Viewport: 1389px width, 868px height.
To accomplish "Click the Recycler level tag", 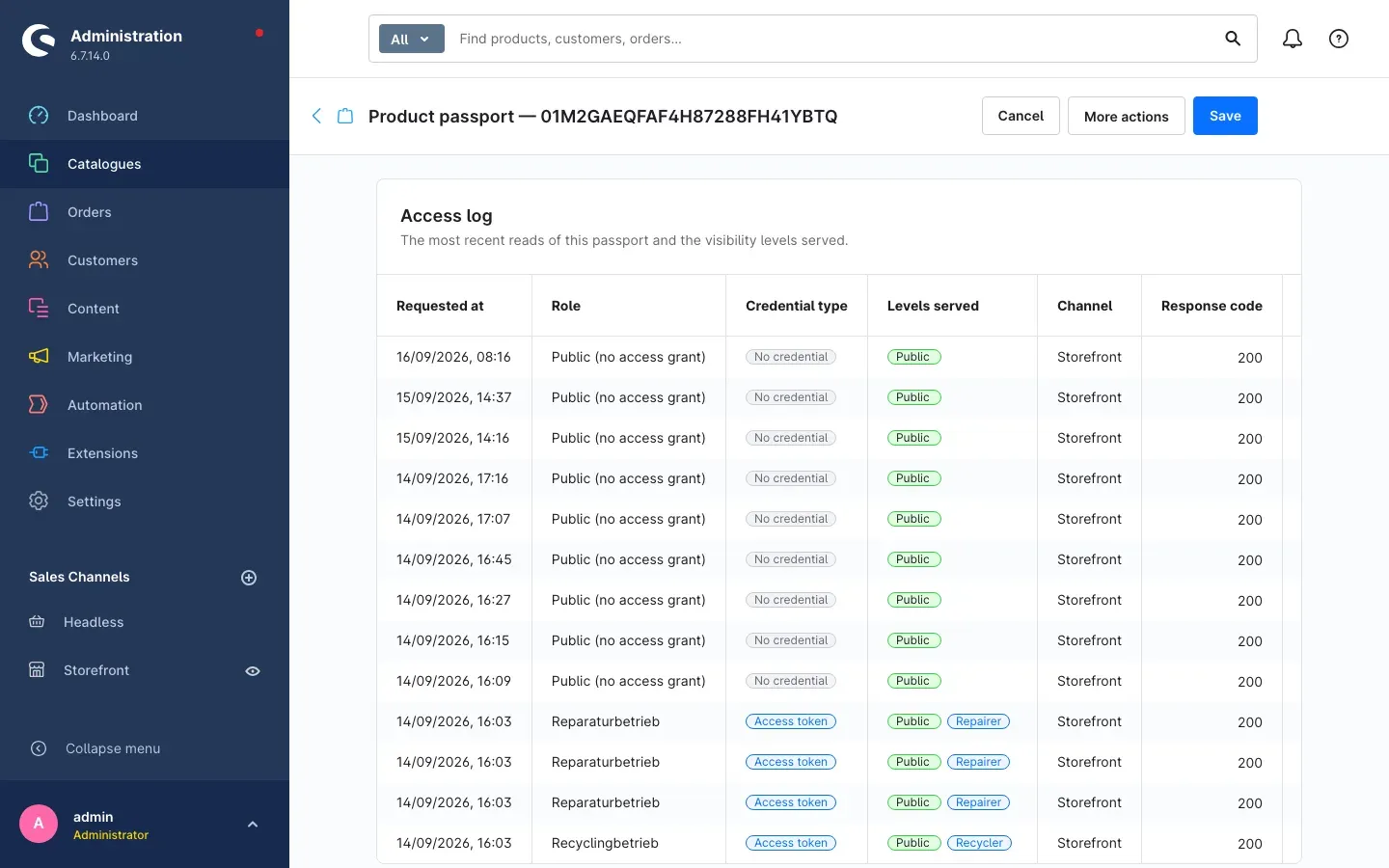I will 979,843.
